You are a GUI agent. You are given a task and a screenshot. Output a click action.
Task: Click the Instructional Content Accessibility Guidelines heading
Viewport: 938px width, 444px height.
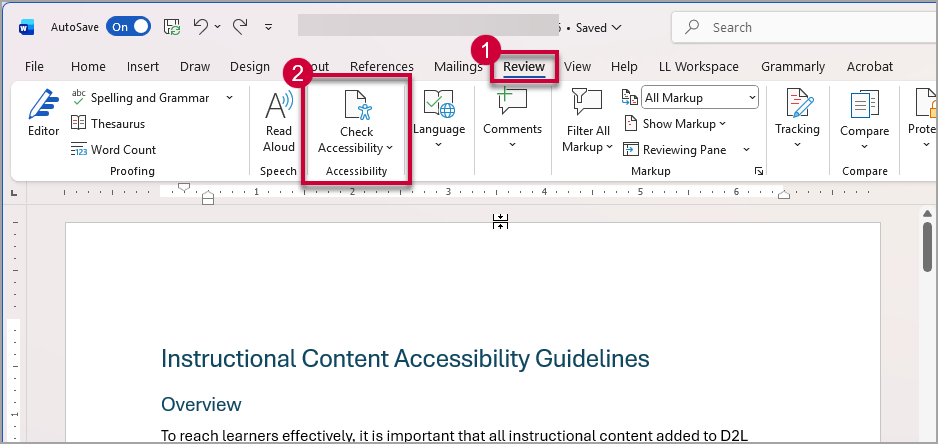(405, 359)
